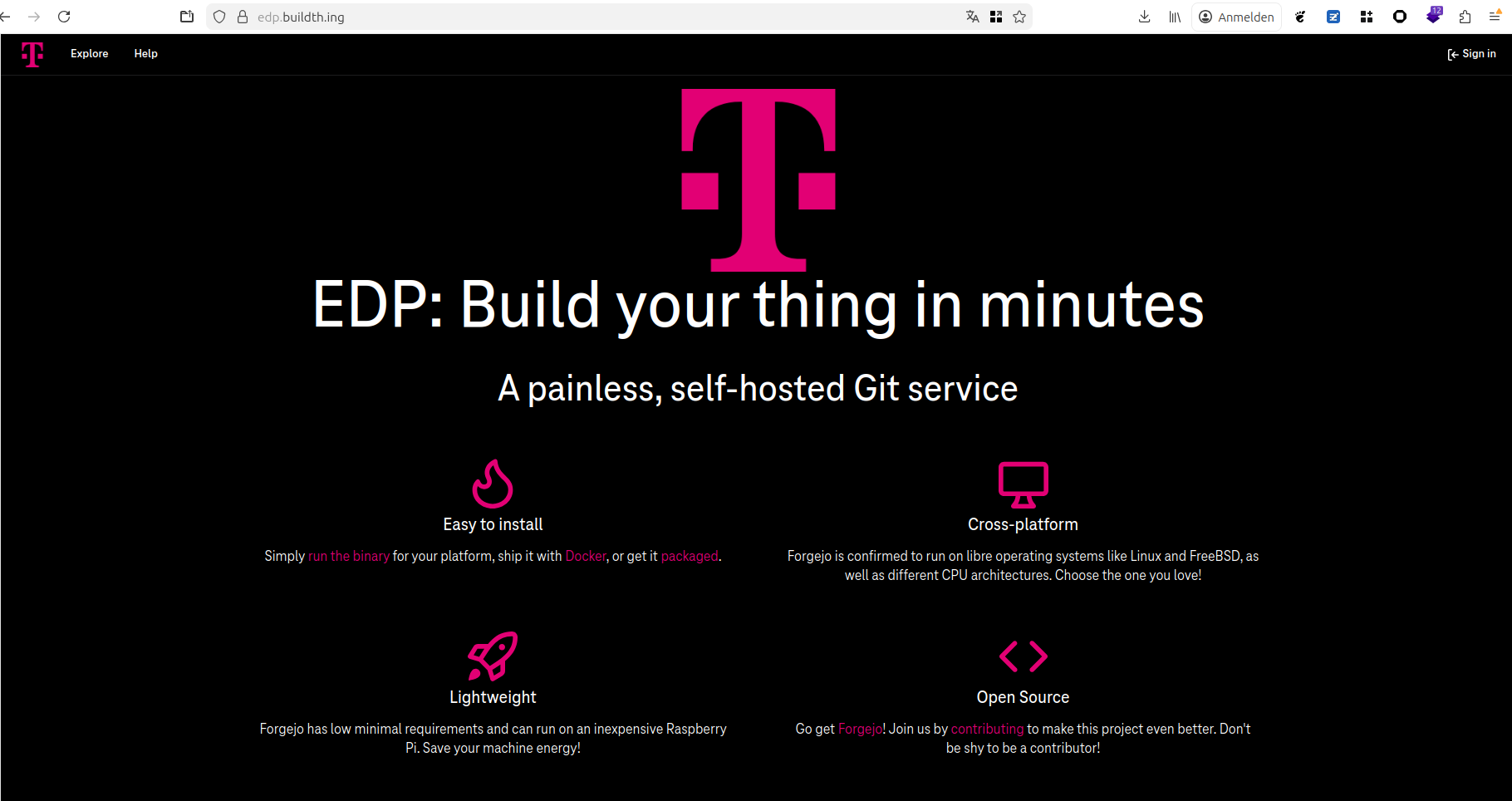This screenshot has height=801, width=1512.
Task: Open the downloads panel
Action: 1144,17
